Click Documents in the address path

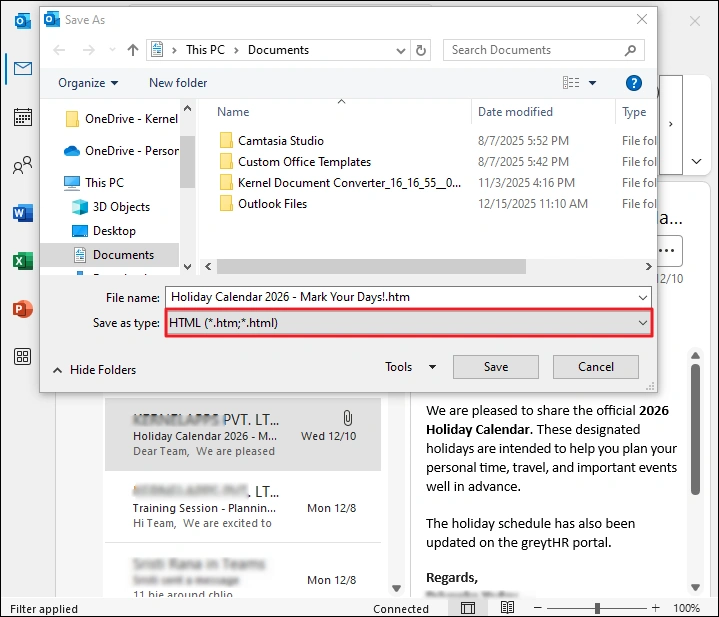(278, 50)
